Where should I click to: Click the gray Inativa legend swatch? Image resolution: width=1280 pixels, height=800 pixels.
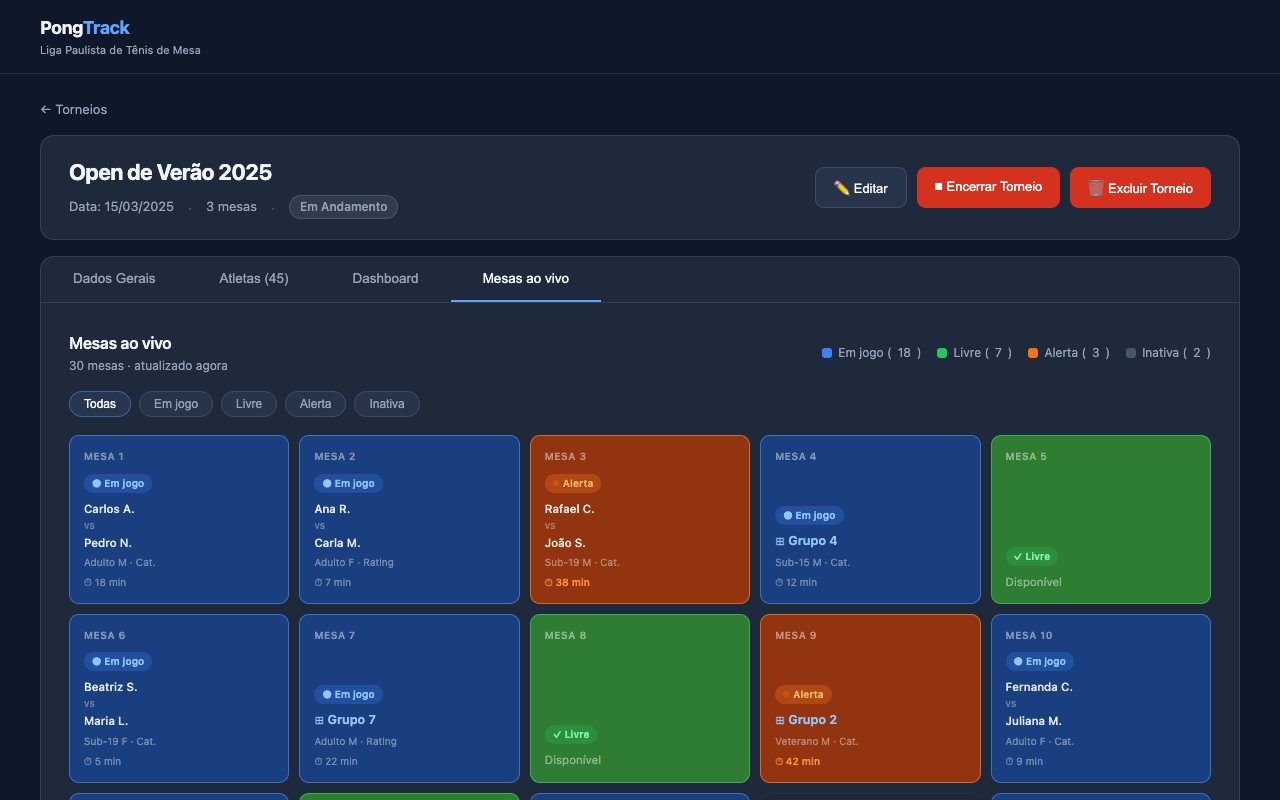click(1131, 353)
